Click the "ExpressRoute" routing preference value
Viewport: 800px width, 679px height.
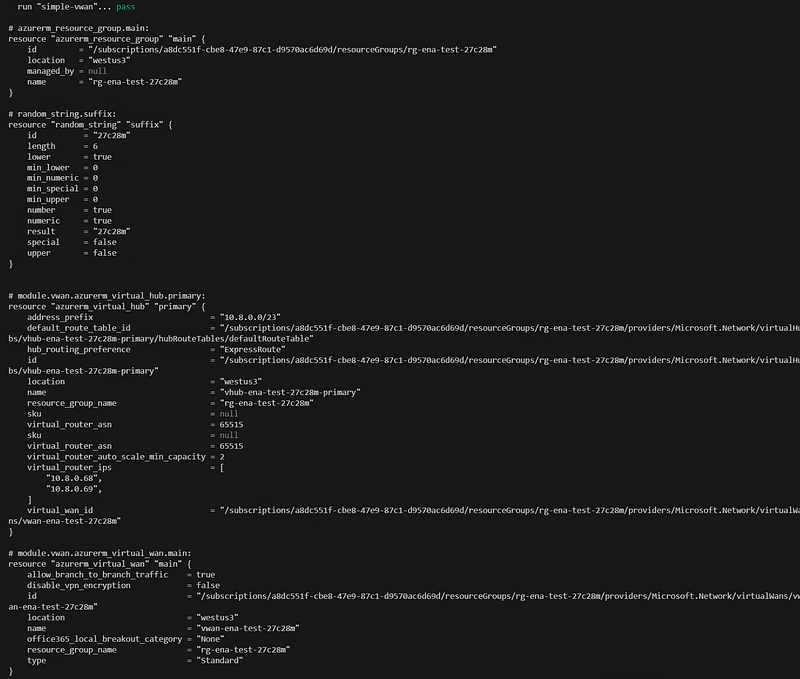pos(253,349)
